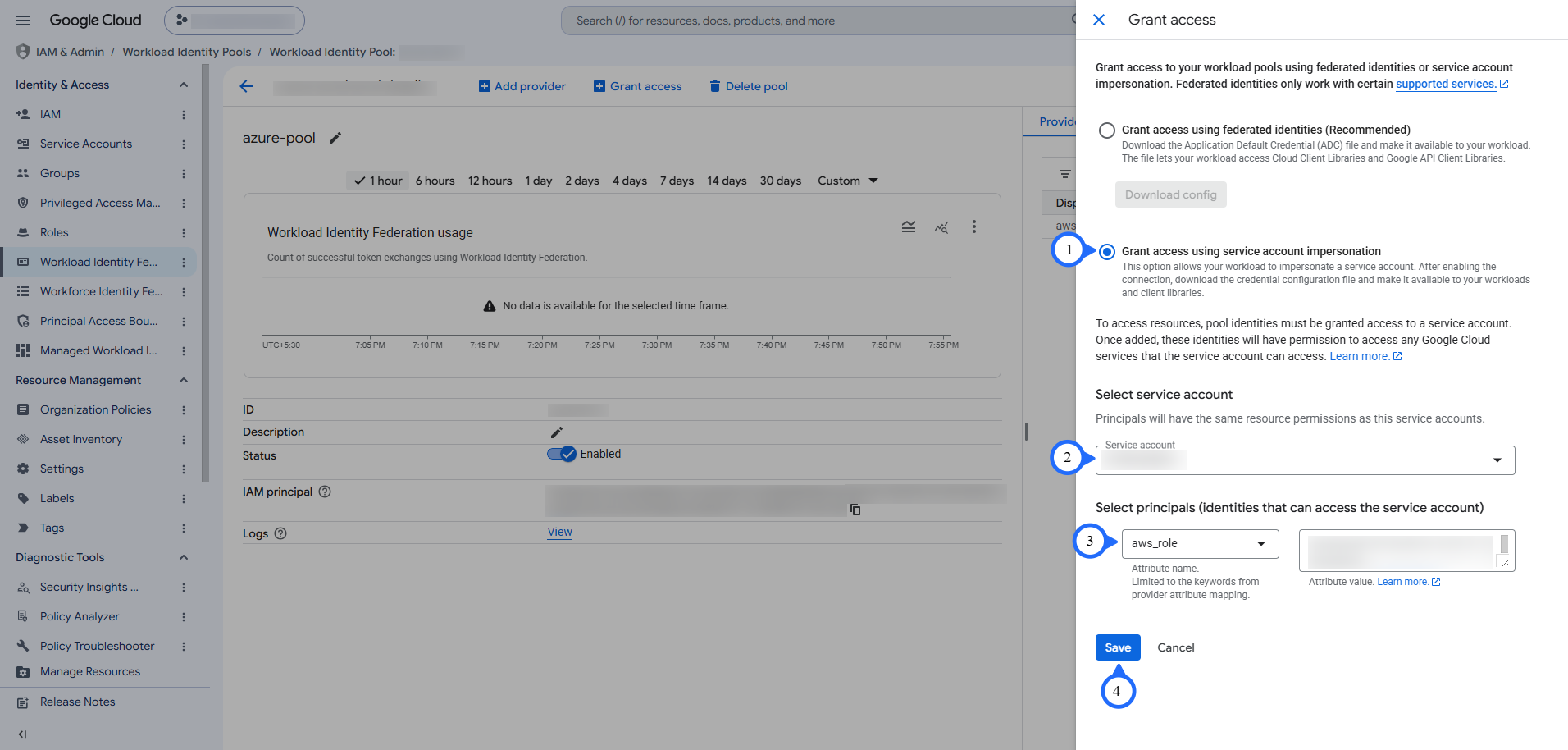This screenshot has height=750, width=1568.
Task: Open the aws_role attribute name dropdown
Action: point(1201,543)
